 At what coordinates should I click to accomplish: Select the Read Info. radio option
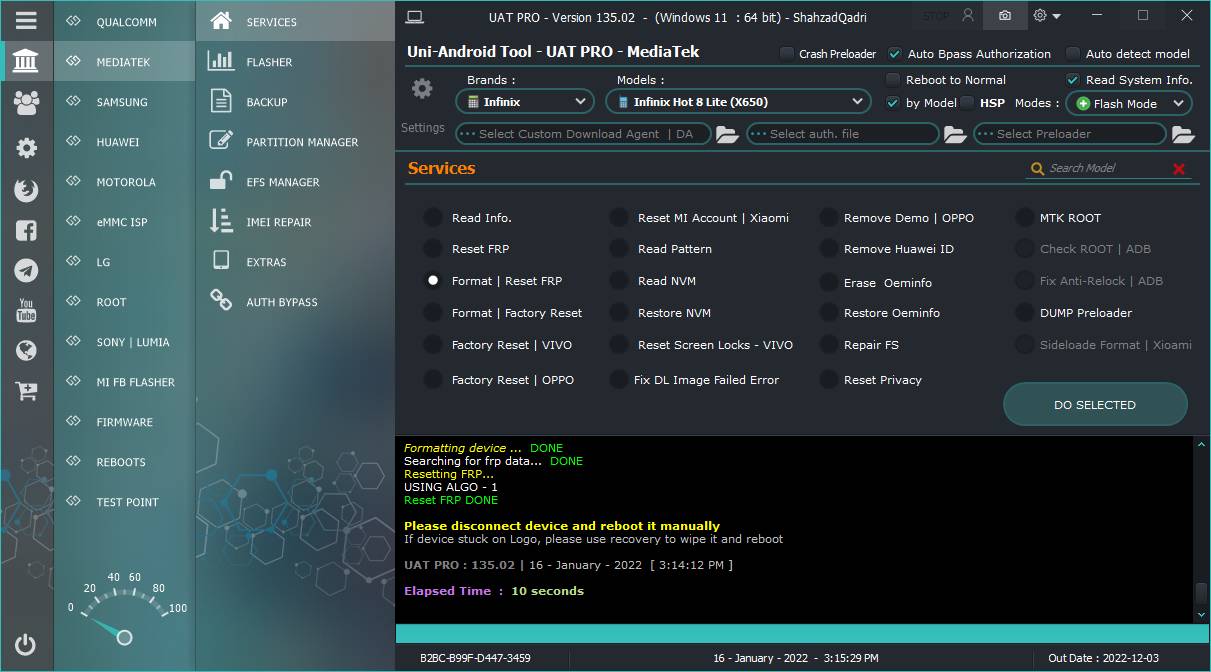click(x=433, y=218)
